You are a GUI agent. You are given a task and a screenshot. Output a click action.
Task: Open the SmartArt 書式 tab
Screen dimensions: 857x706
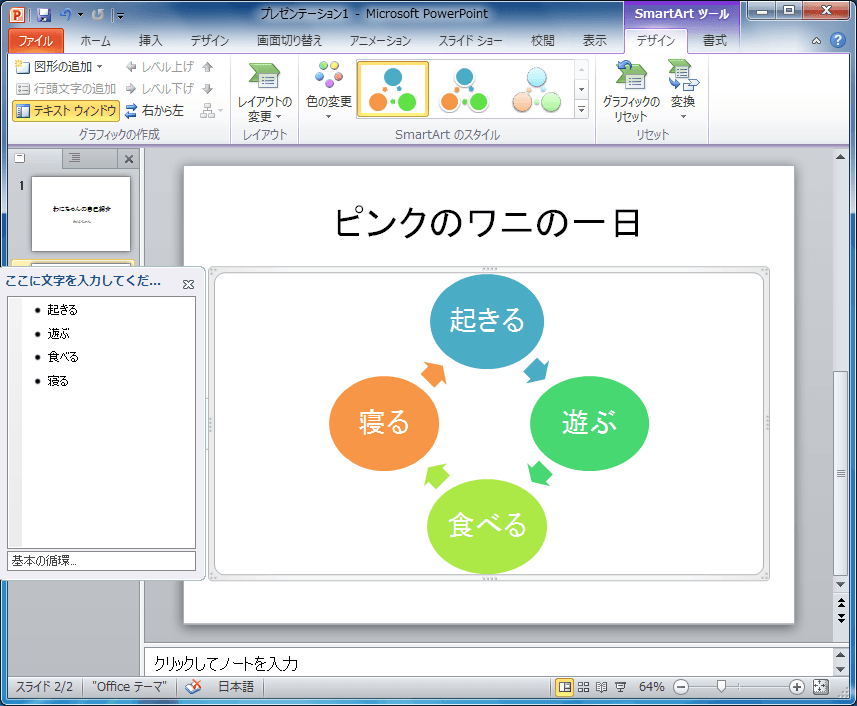pyautogui.click(x=714, y=40)
